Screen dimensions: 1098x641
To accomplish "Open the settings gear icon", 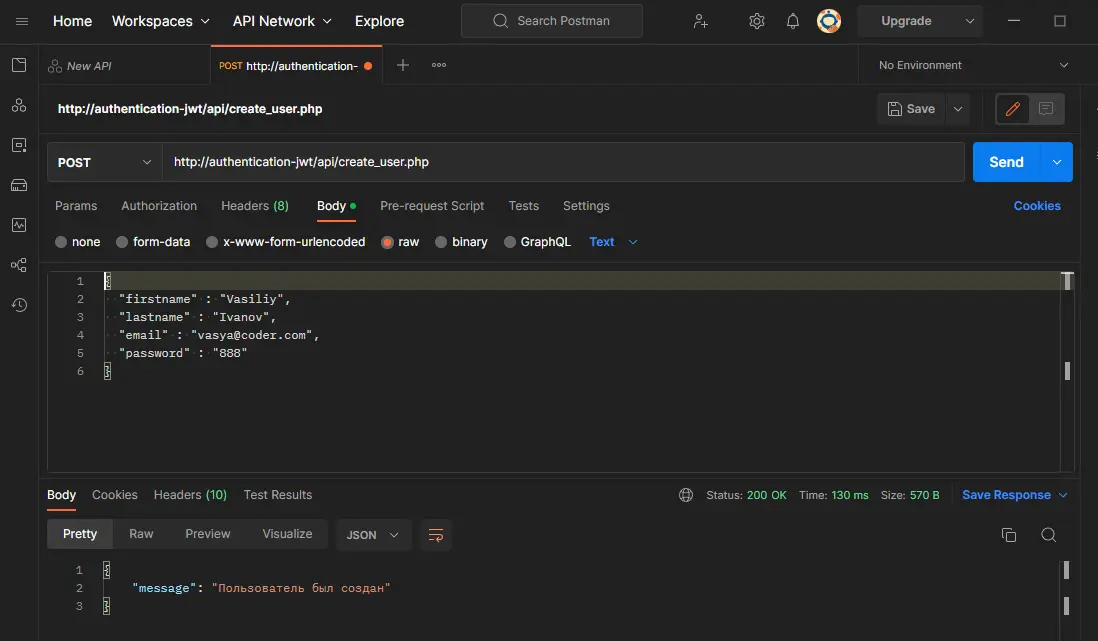I will [757, 21].
